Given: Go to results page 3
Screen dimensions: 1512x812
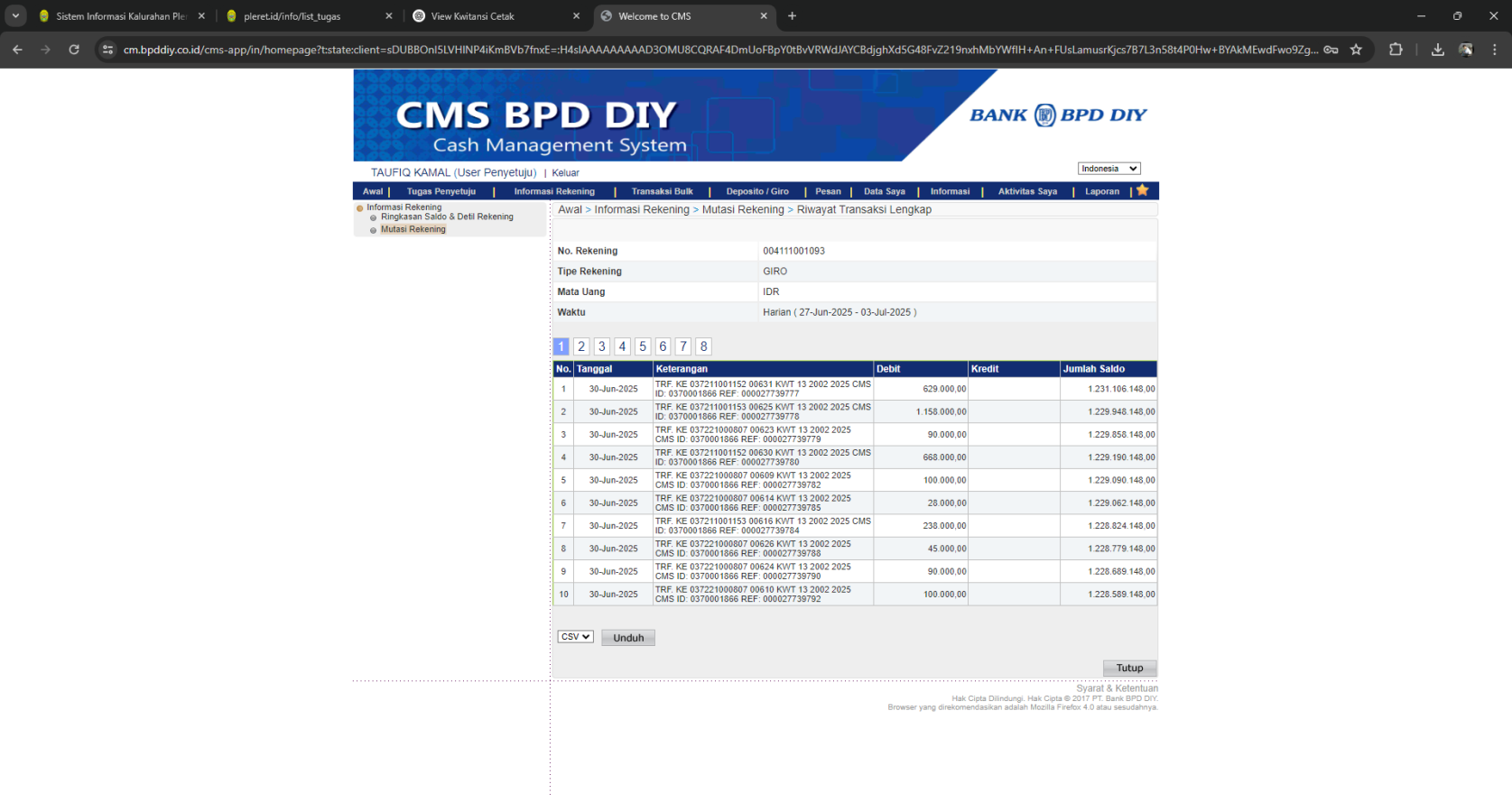Looking at the screenshot, I should [602, 346].
